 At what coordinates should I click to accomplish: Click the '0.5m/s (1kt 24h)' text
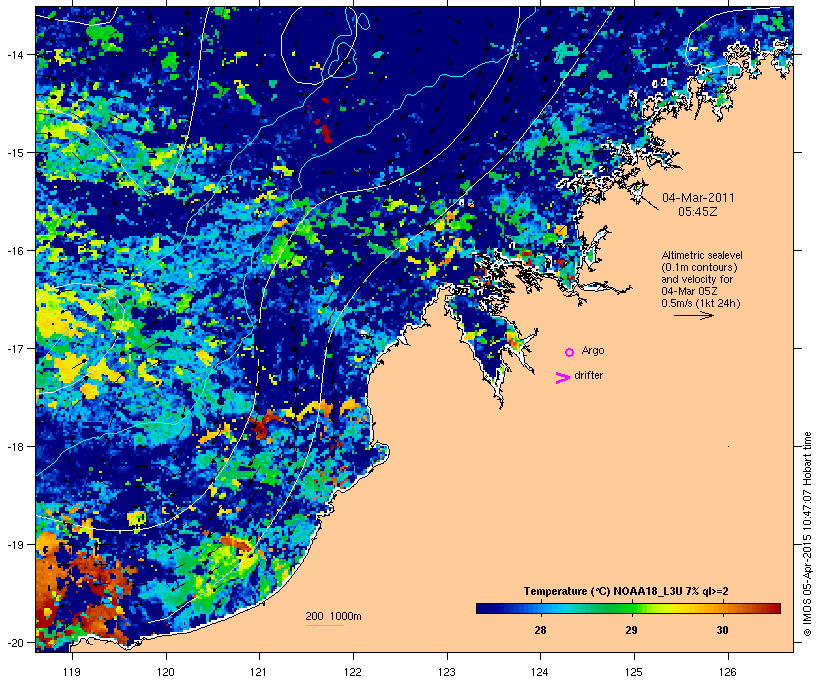[x=701, y=303]
